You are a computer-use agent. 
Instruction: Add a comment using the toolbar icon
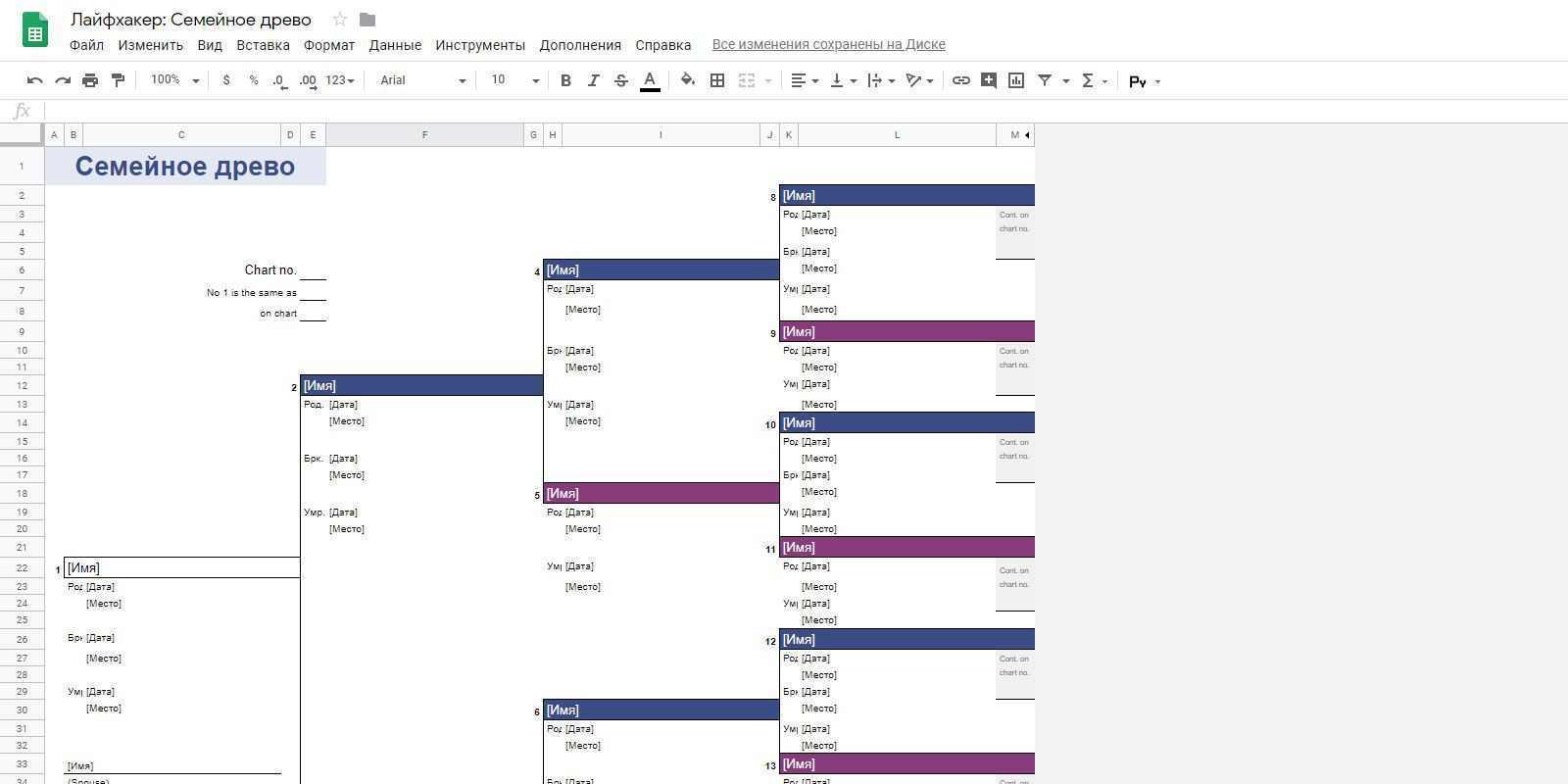989,80
